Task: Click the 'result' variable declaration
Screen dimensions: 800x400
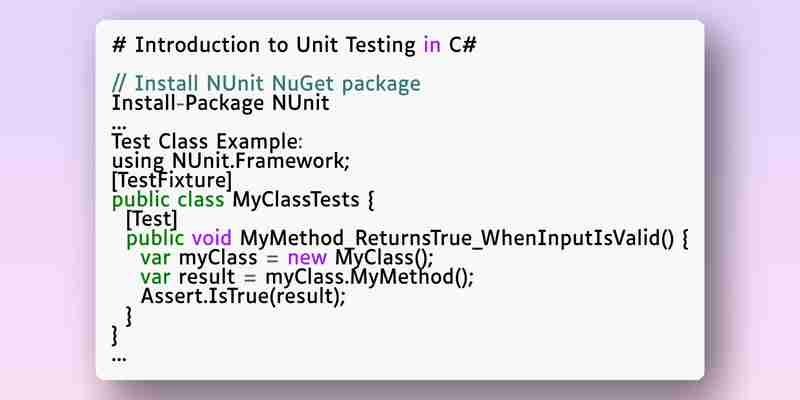Action: tap(207, 277)
